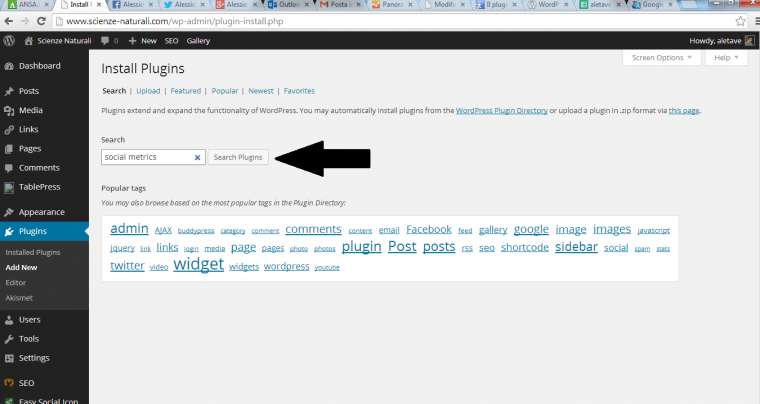The image size is (760, 404).
Task: Click the WordPress logo in admin bar
Action: pyautogui.click(x=9, y=41)
